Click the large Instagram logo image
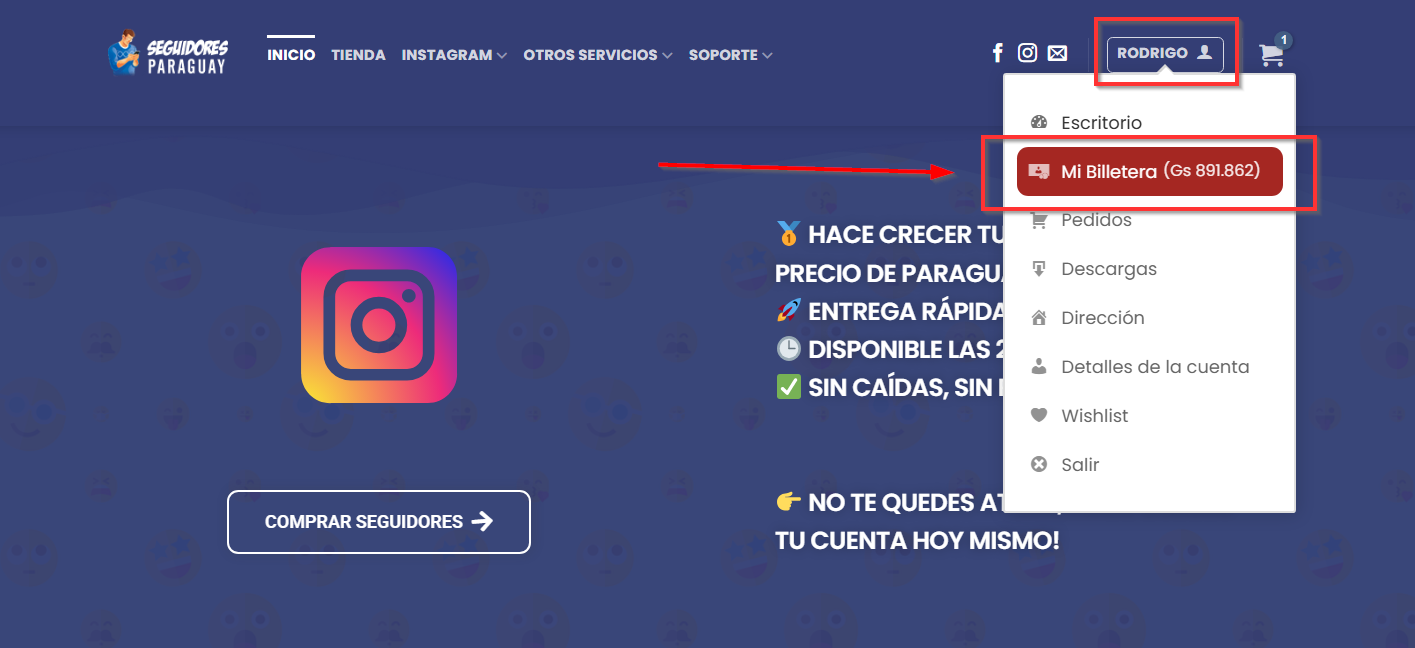The height and width of the screenshot is (648, 1415). tap(379, 325)
